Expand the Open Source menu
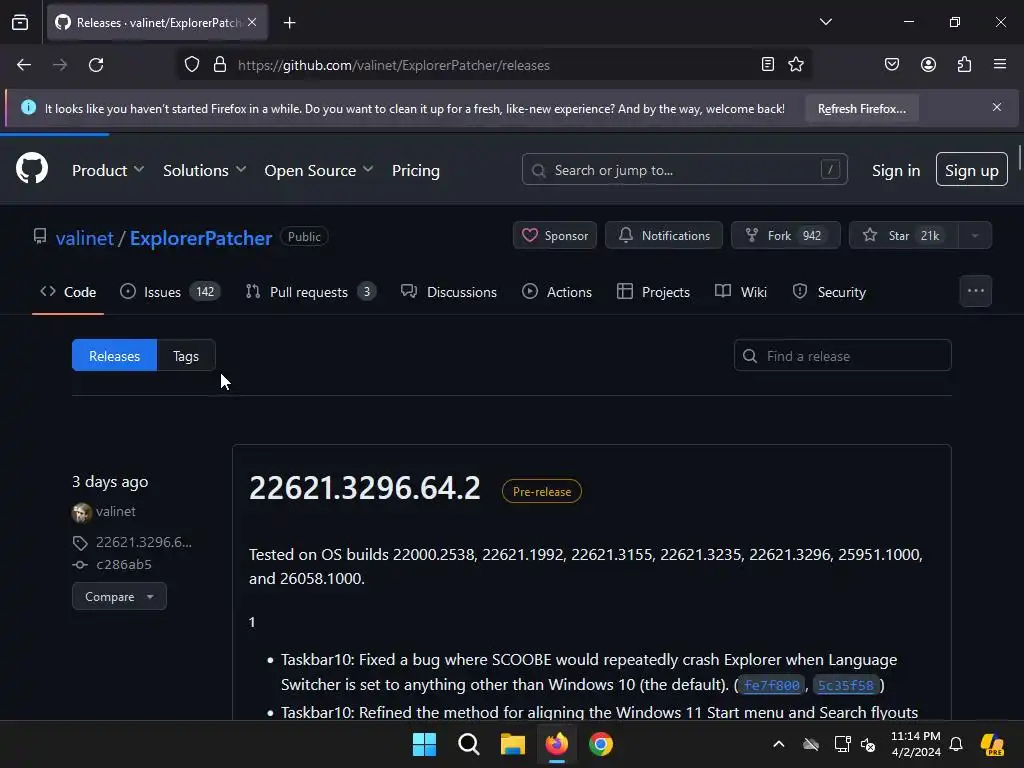This screenshot has width=1024, height=768. (319, 170)
